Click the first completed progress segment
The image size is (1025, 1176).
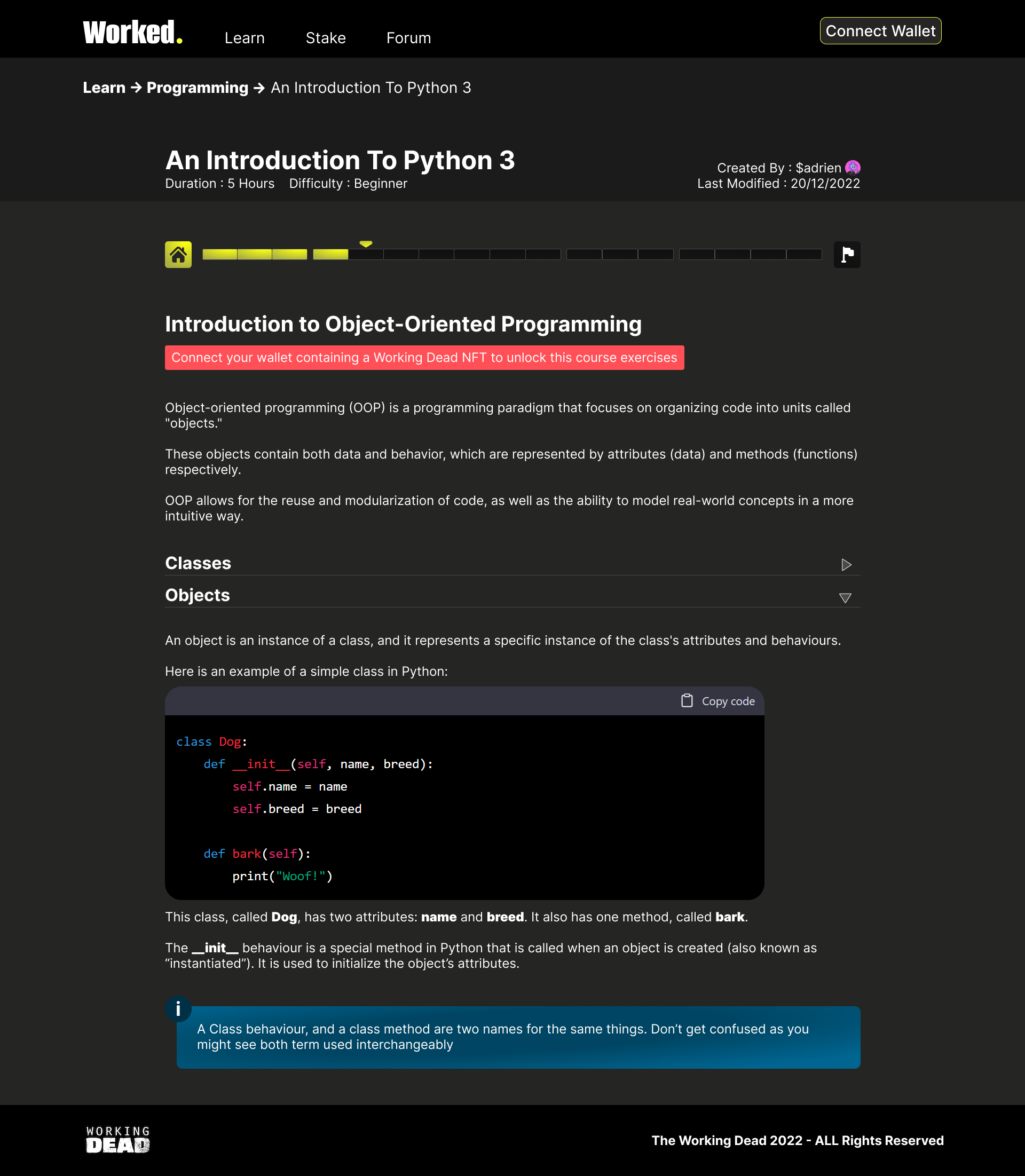219,255
